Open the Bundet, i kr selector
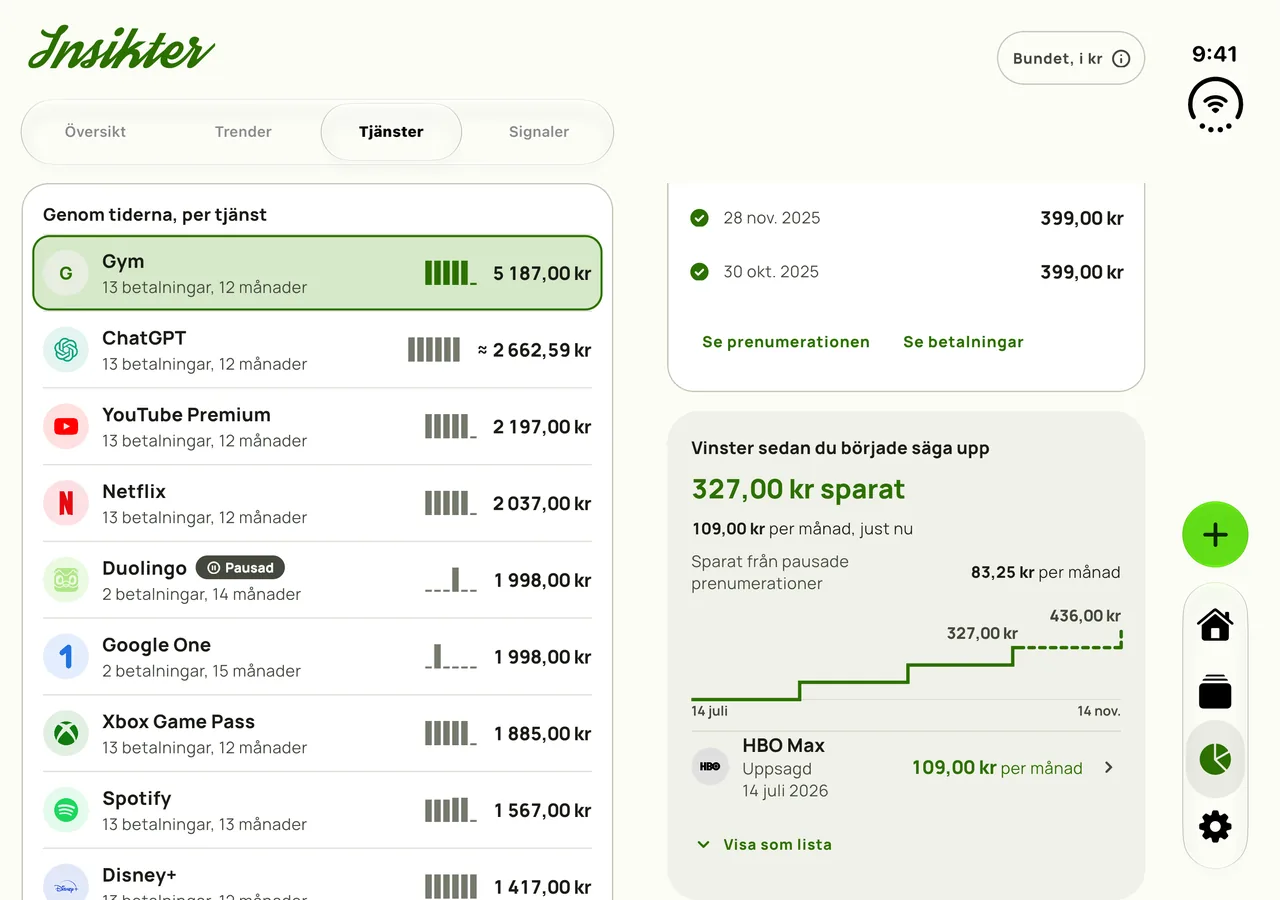Screen dimensions: 1280x900 point(1071,58)
